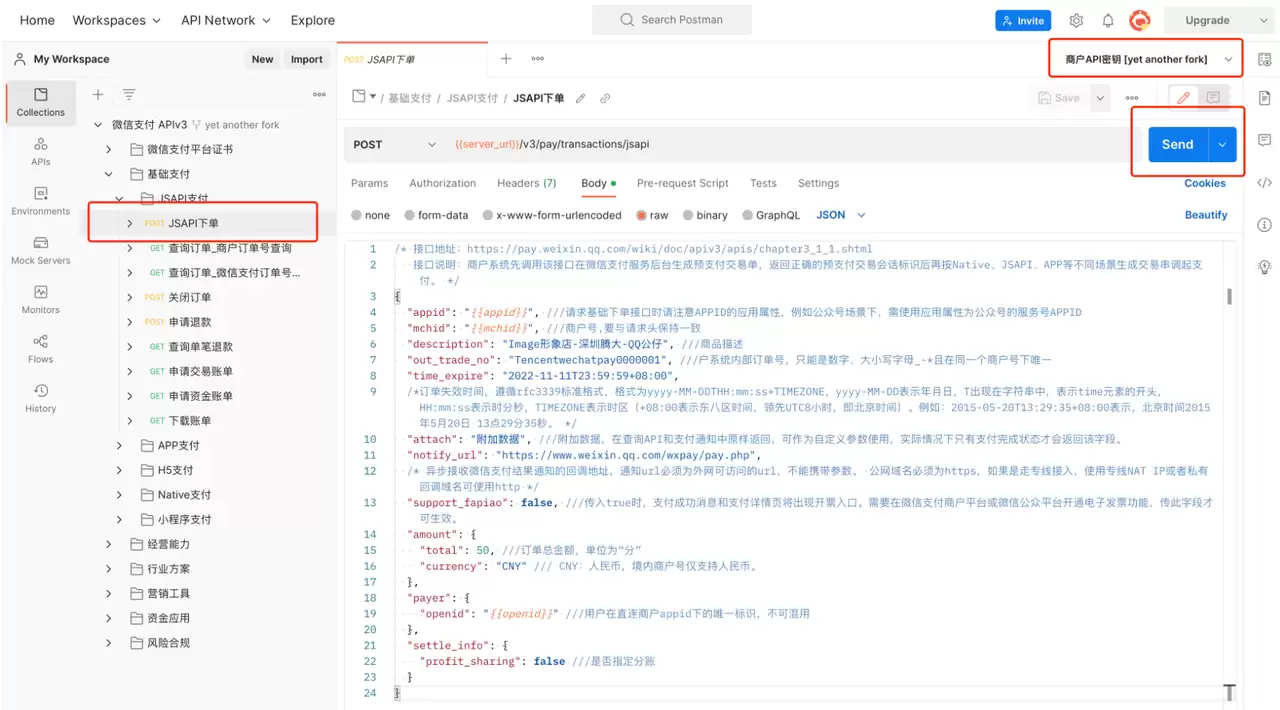Open the API Network dropdown
This screenshot has height=710, width=1280.
pos(225,20)
